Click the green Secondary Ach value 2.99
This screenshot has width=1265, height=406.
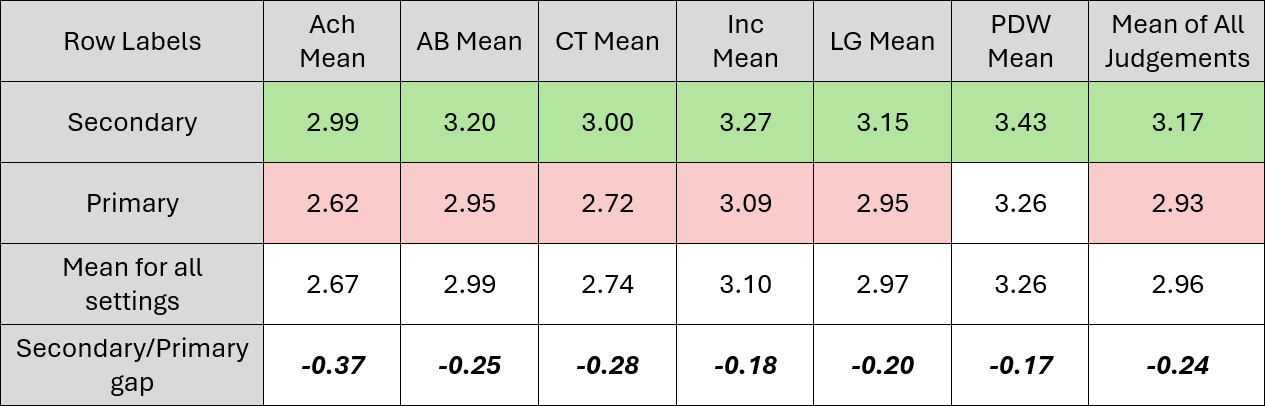click(x=335, y=122)
